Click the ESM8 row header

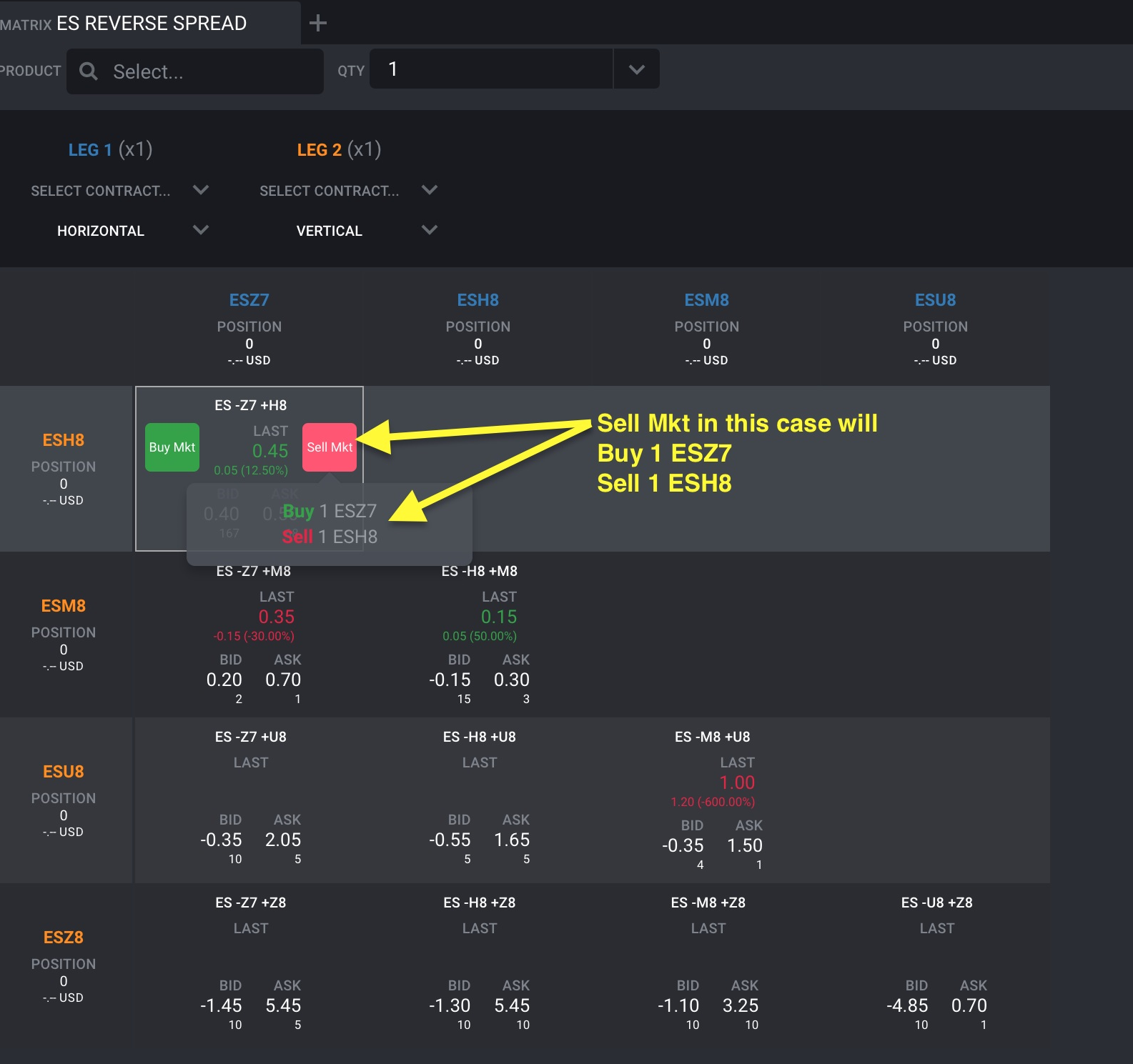click(x=64, y=606)
